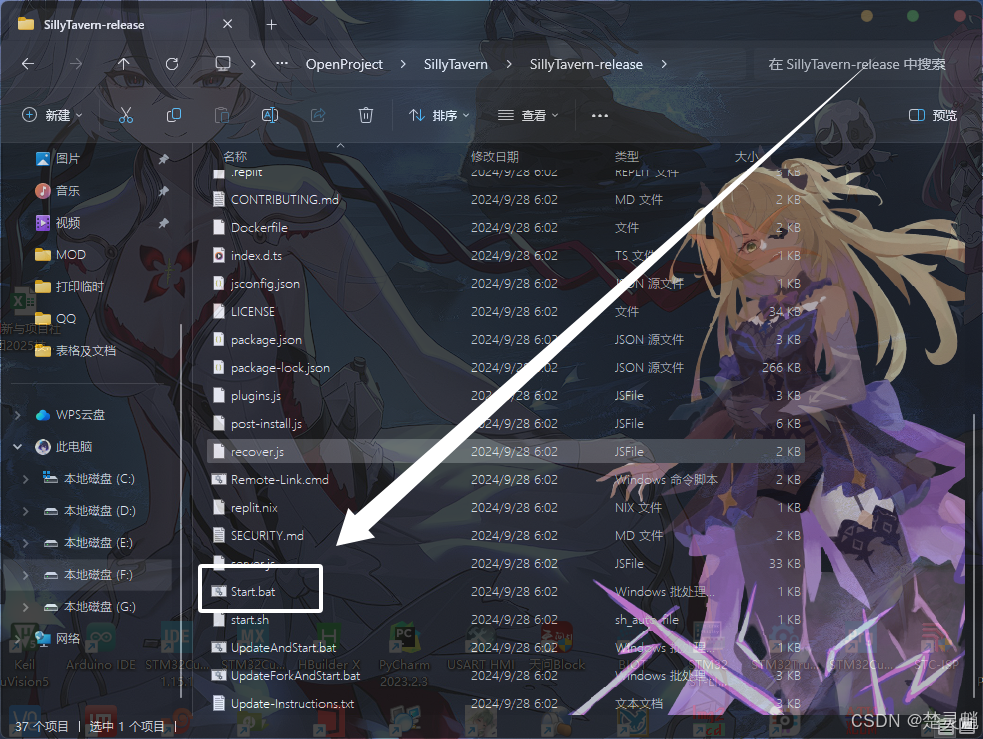The width and height of the screenshot is (983, 739).
Task: Expand chevron after OpenProject breadcrumb
Action: pyautogui.click(x=402, y=64)
